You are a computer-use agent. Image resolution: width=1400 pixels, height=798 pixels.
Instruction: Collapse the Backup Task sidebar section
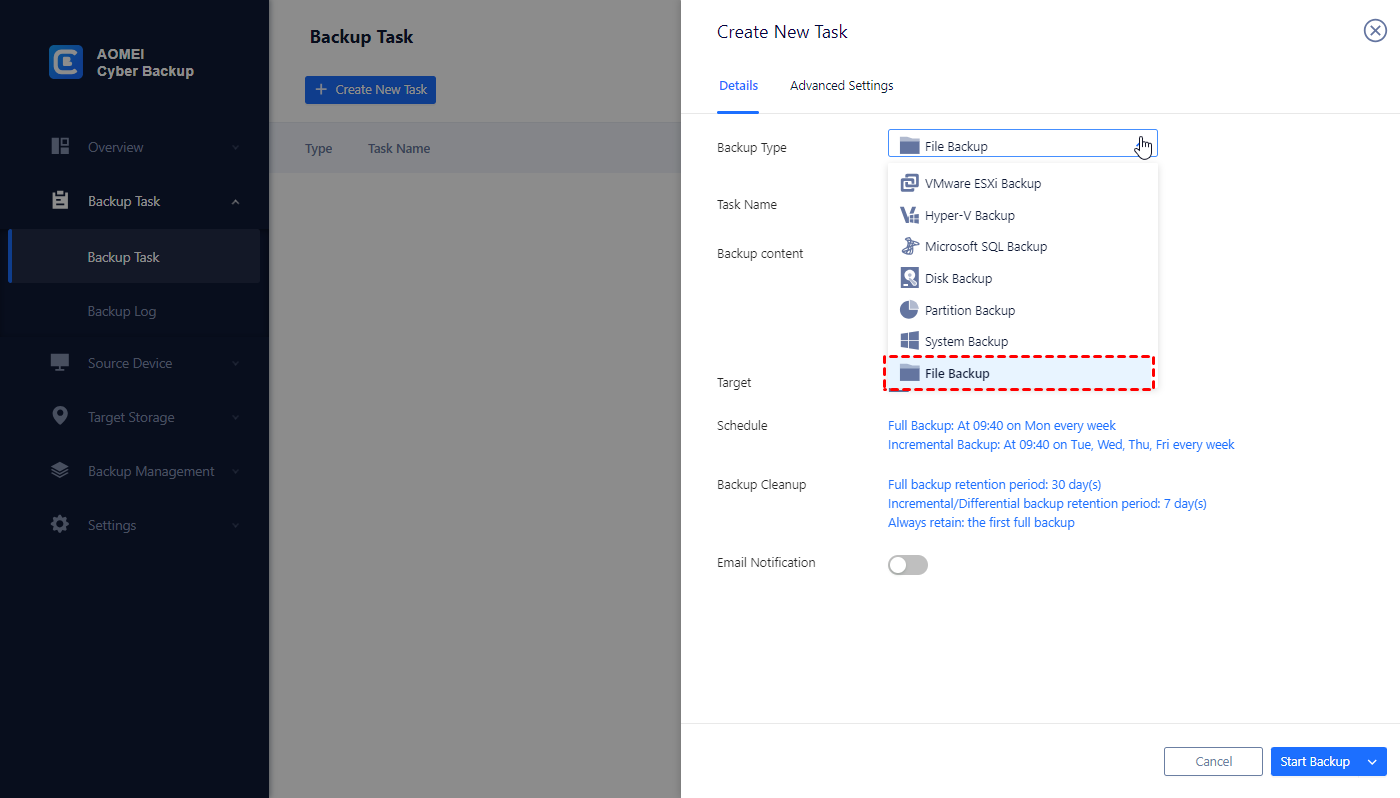tap(236, 202)
